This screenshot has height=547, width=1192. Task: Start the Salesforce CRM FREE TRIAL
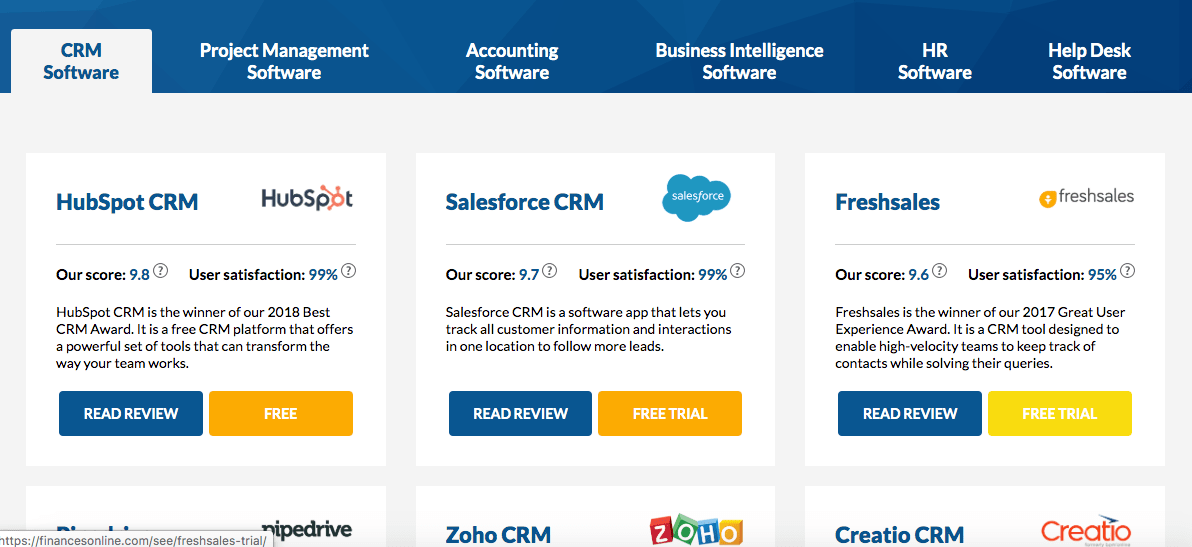670,413
